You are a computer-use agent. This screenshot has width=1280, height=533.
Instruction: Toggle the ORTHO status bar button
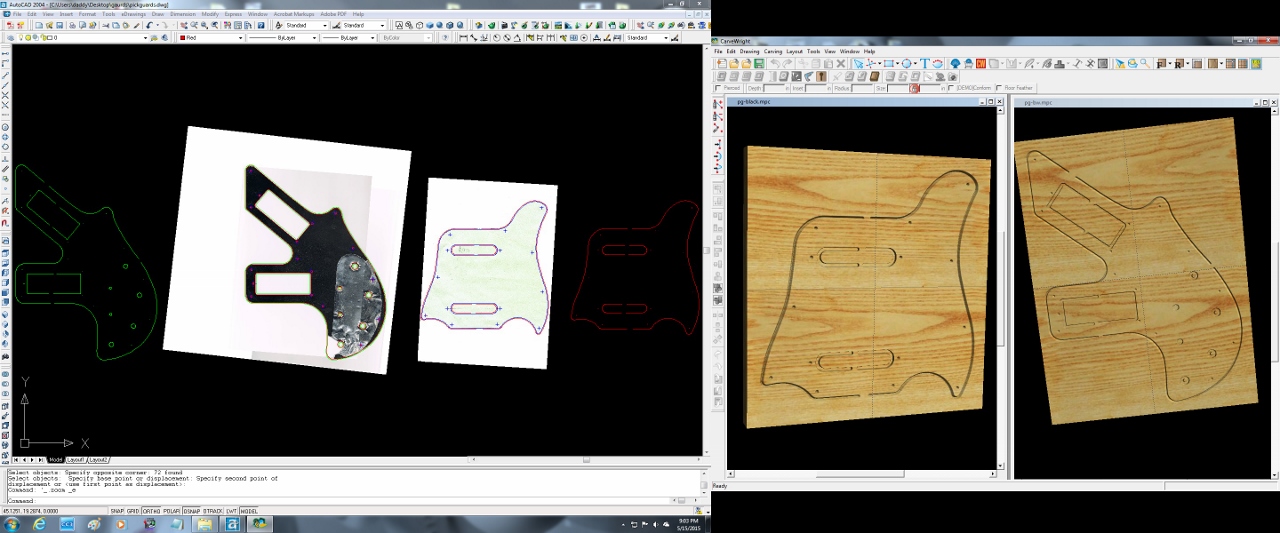coord(151,511)
